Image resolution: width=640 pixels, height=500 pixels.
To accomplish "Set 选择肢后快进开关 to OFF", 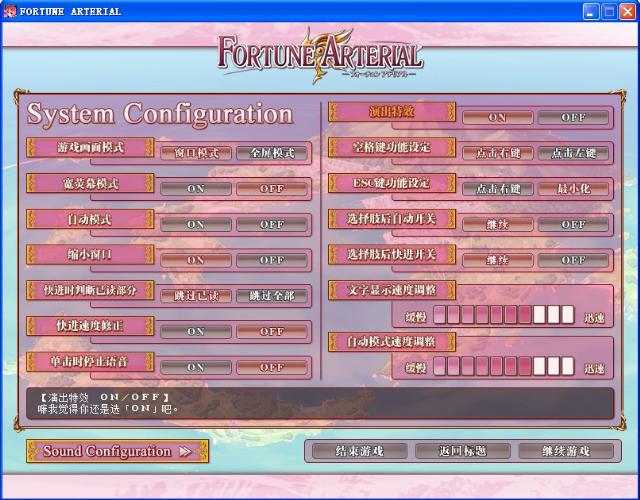I will 573,260.
